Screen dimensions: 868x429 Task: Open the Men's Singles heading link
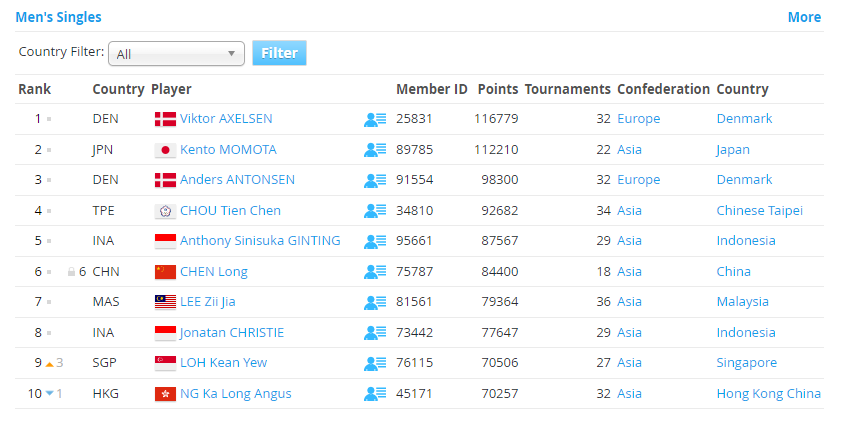point(58,17)
